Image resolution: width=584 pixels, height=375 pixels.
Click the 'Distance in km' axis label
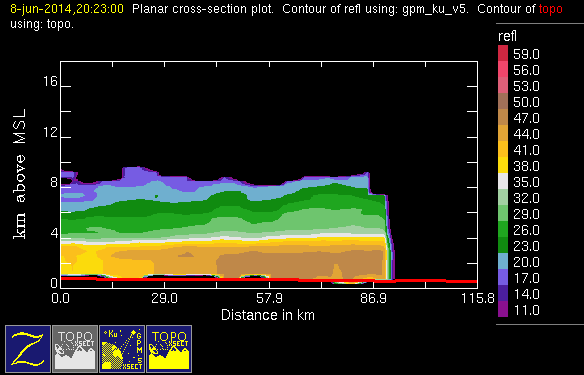click(x=268, y=315)
